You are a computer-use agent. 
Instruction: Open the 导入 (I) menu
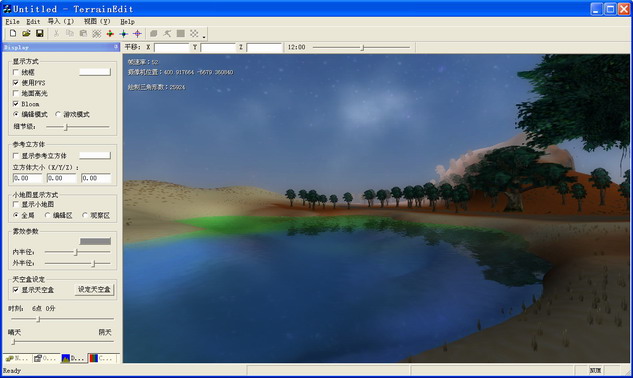click(x=61, y=21)
